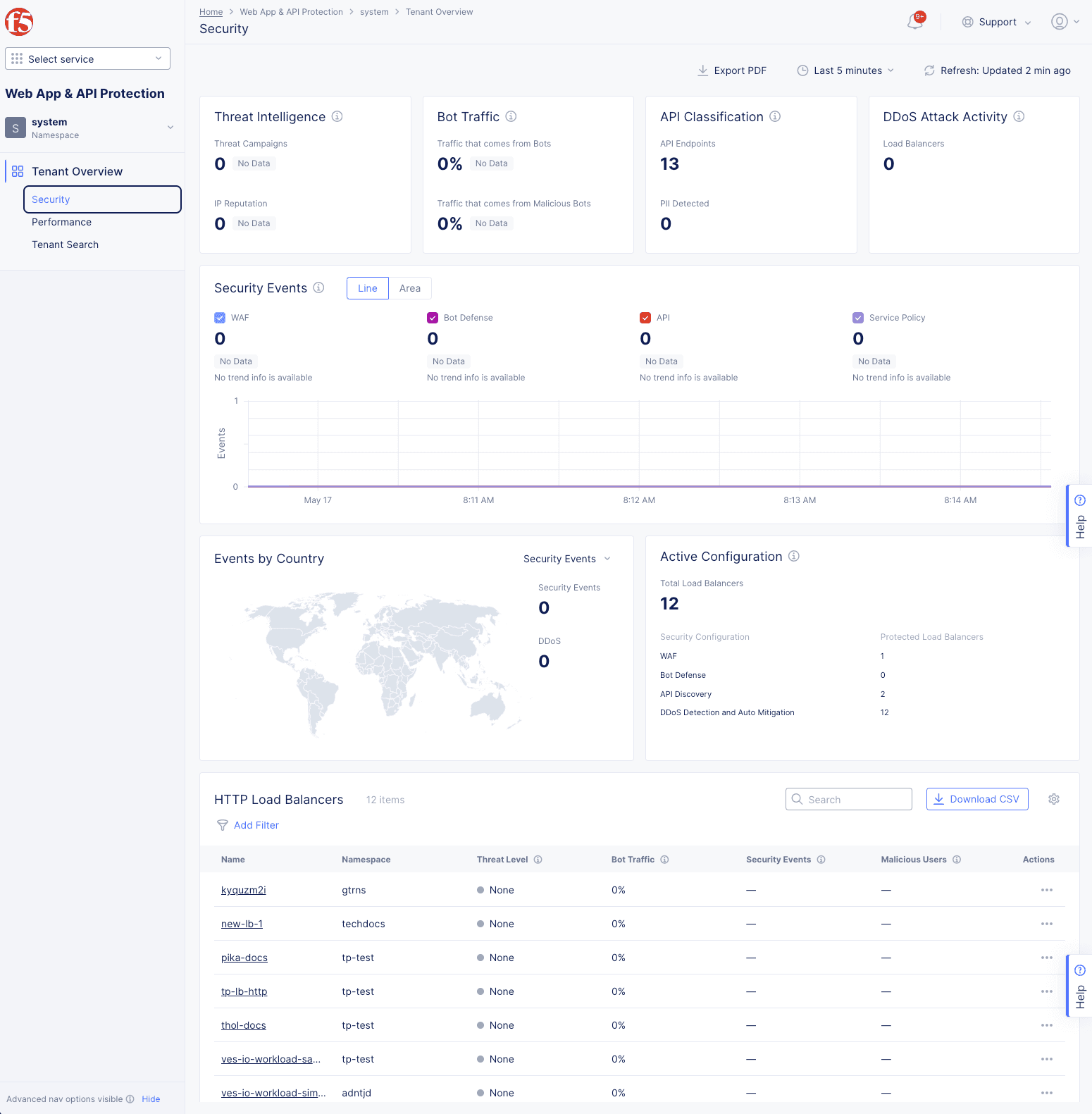Toggle the WAF checkbox
Screen dimensions: 1092x1114
pos(220,318)
